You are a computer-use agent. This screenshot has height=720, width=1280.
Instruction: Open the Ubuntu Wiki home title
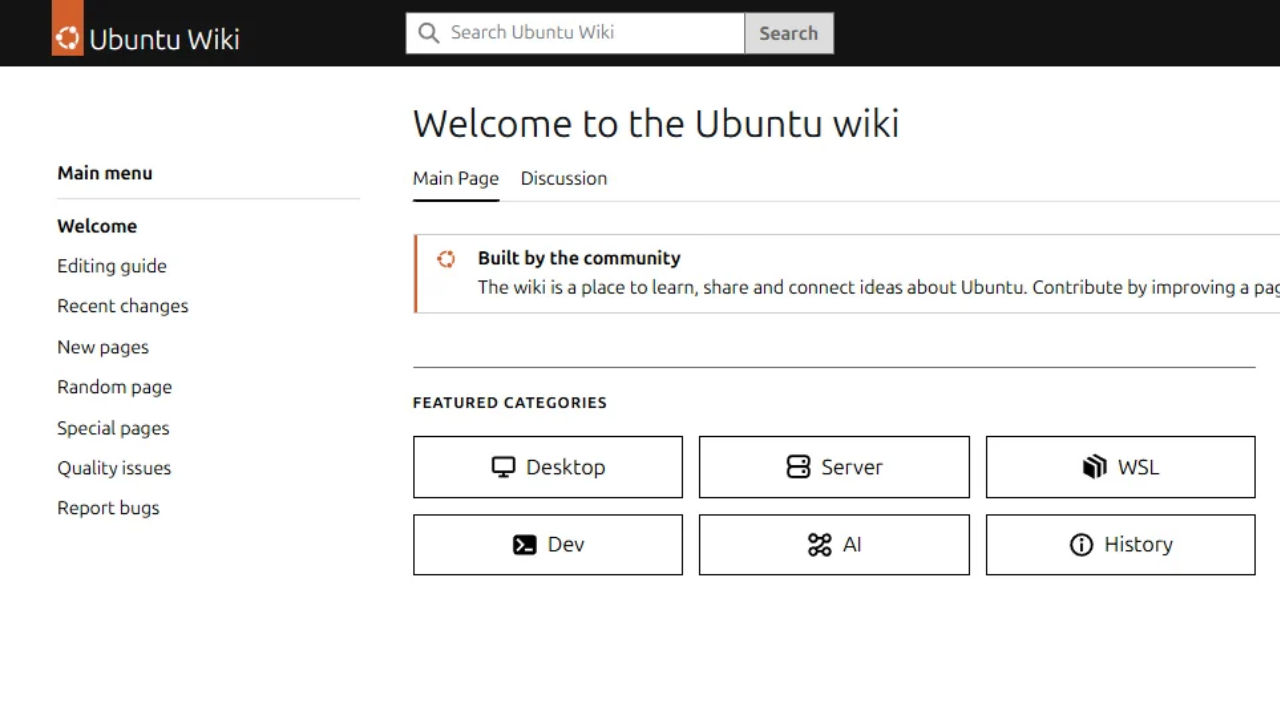(x=164, y=39)
